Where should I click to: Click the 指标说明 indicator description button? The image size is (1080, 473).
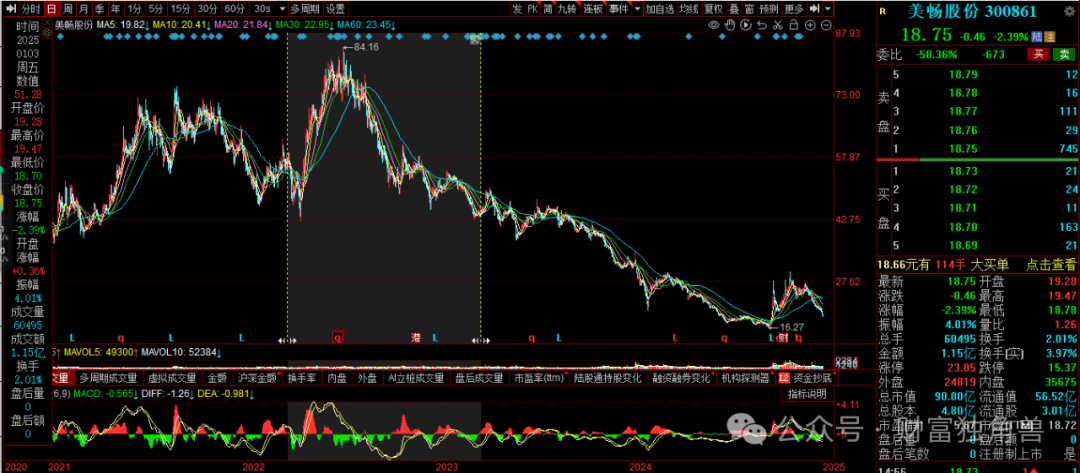(803, 394)
